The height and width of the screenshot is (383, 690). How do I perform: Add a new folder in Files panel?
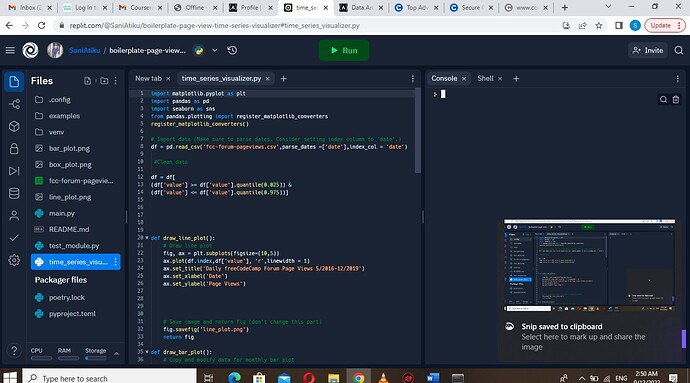pyautogui.click(x=104, y=81)
